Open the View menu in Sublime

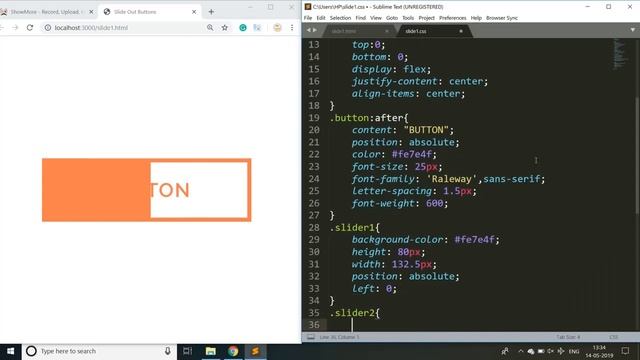click(376, 18)
